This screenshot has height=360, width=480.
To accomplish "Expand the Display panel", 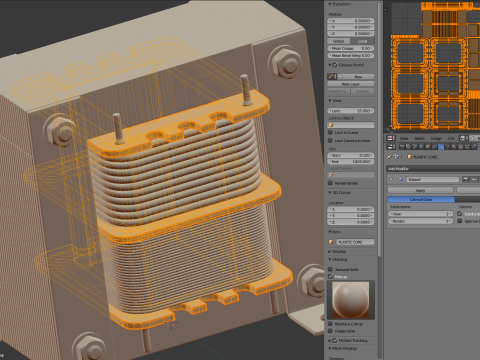I will [x=330, y=251].
